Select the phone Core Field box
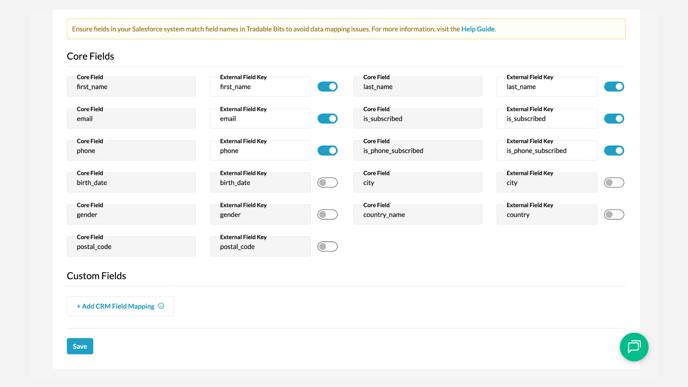This screenshot has height=387, width=688. (131, 150)
